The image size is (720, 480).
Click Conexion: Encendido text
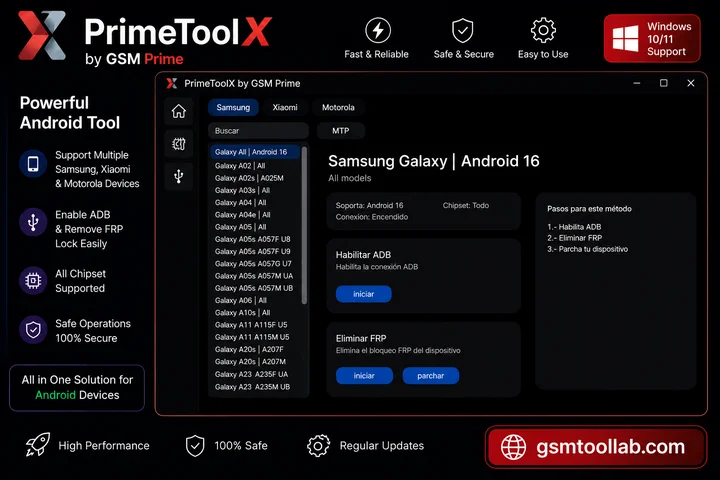[371, 217]
